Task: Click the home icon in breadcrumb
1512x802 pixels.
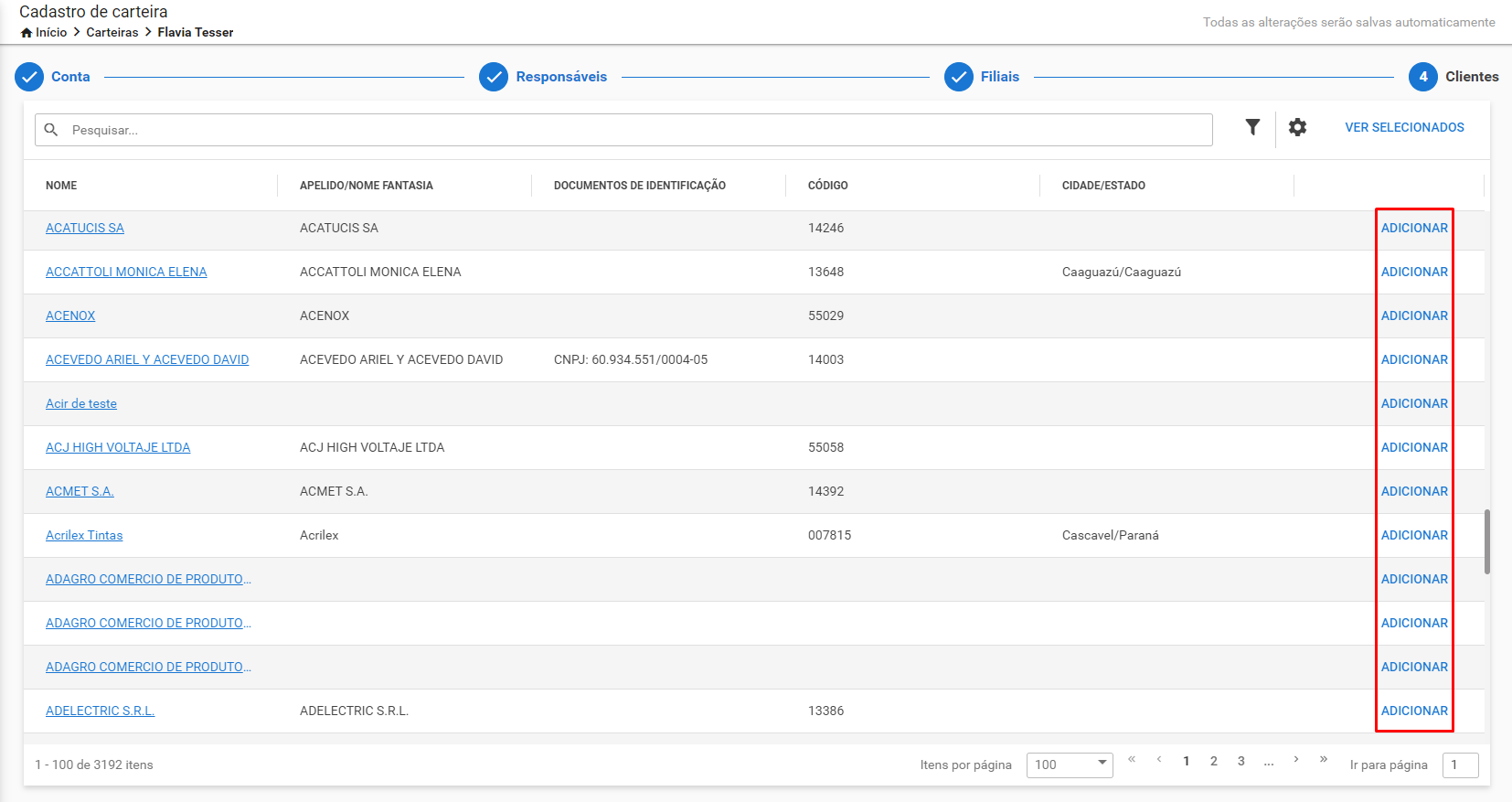Action: [x=27, y=32]
